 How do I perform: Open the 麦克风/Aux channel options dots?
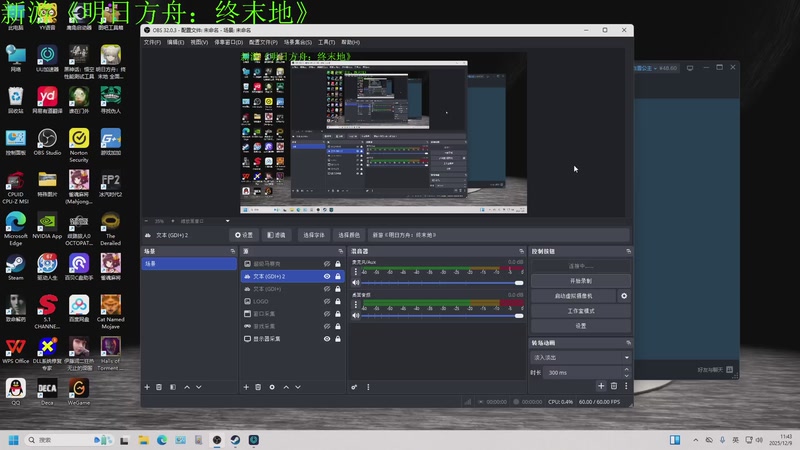(356, 272)
